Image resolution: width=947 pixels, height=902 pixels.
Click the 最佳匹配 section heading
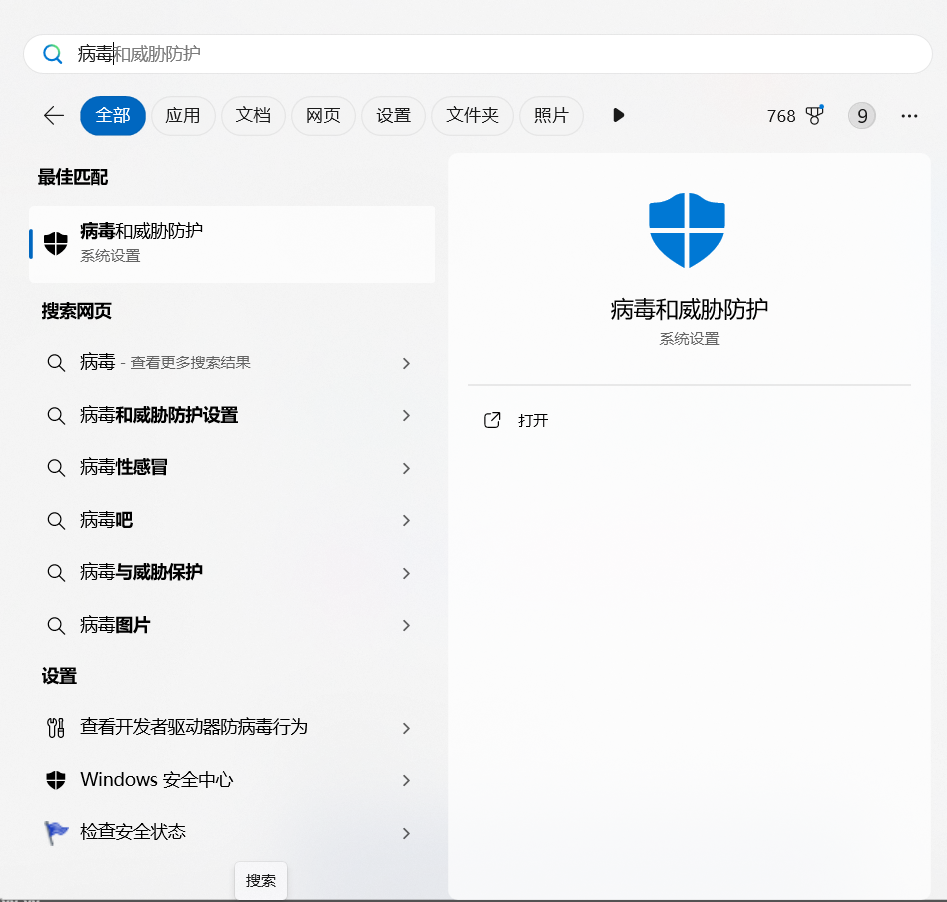[73, 177]
